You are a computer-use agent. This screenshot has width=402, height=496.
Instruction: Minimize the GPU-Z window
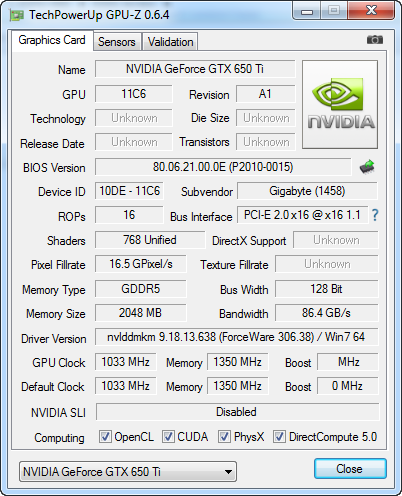[x=307, y=12]
